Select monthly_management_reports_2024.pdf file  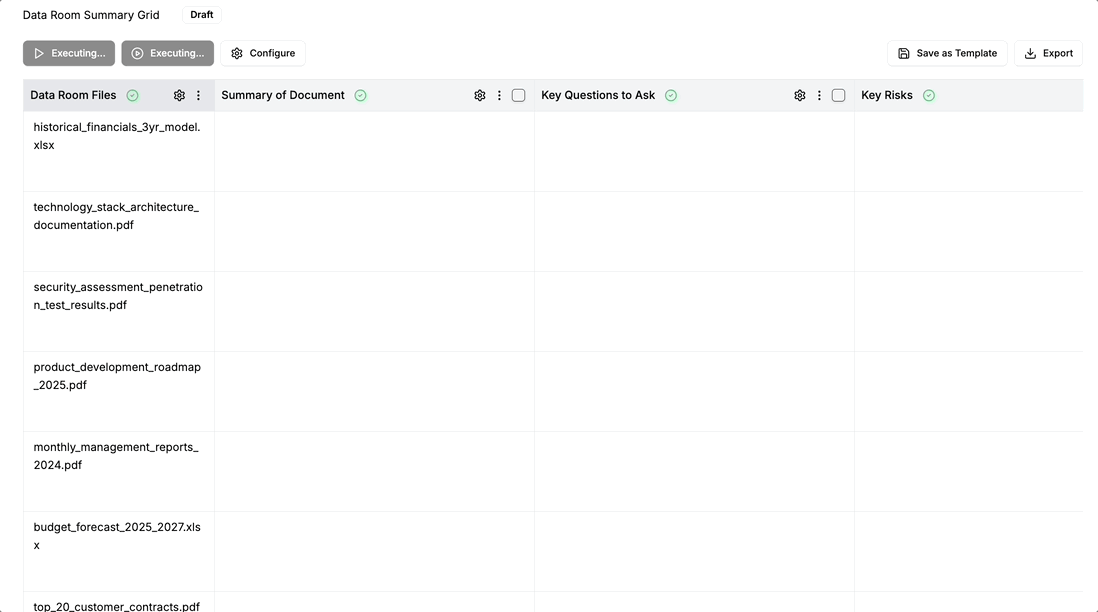[116, 455]
